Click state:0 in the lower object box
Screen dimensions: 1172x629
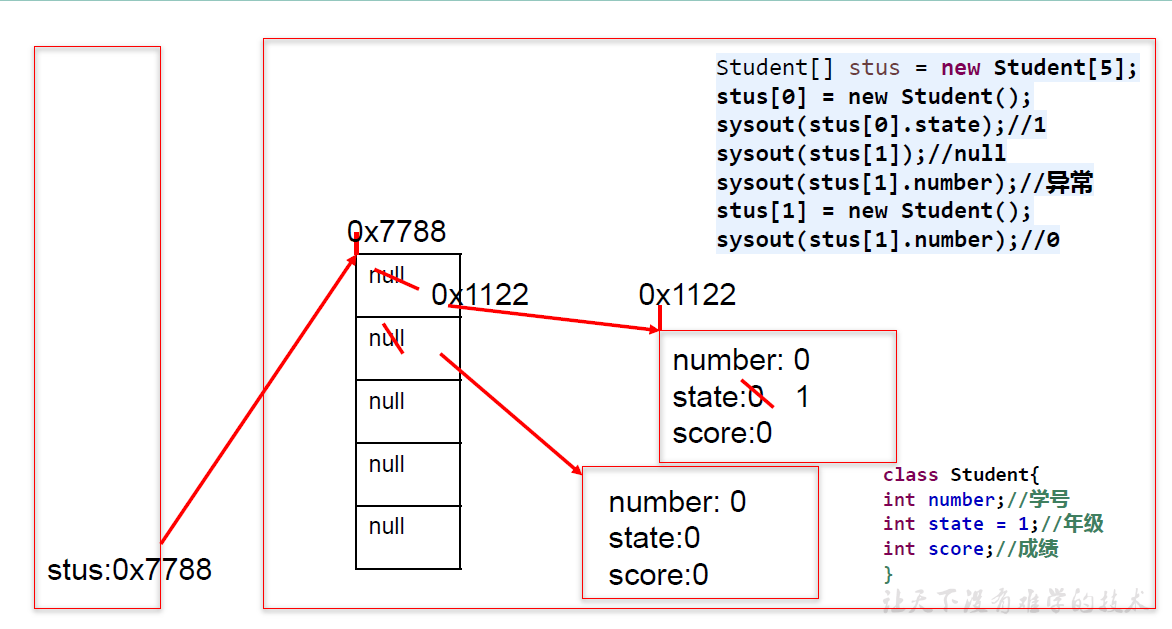click(x=654, y=539)
